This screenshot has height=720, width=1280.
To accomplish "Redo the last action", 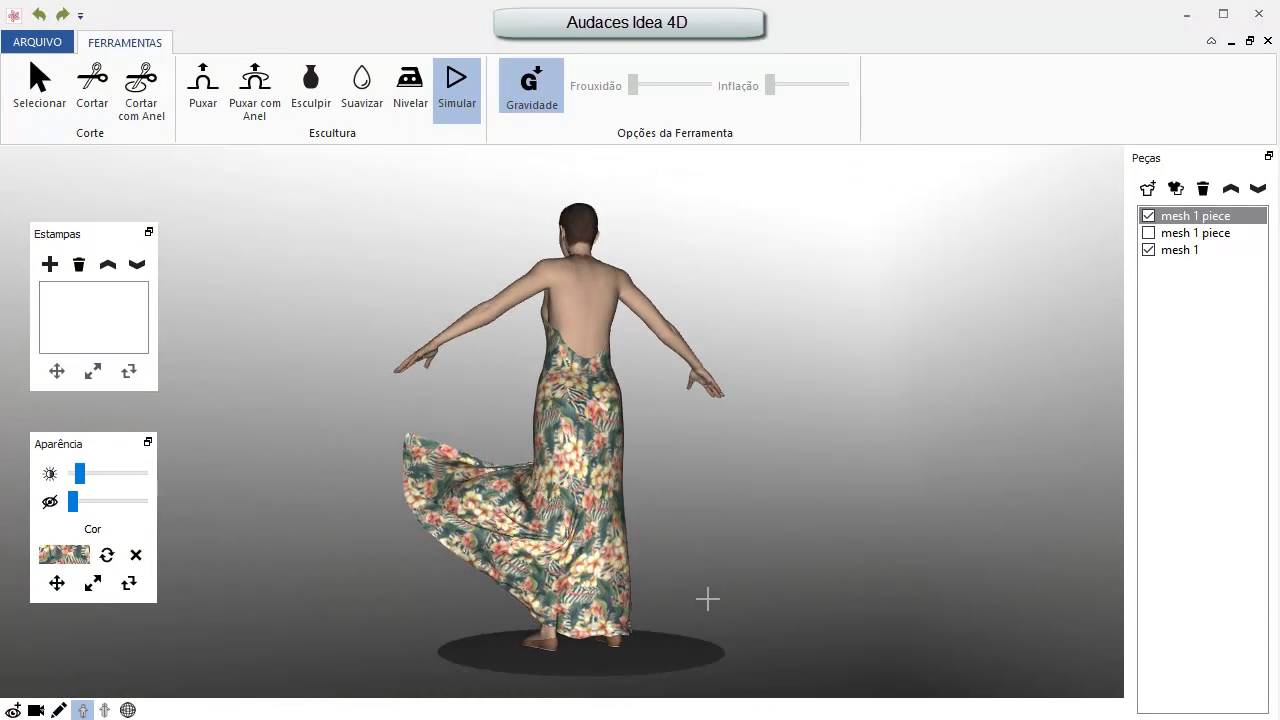I will (62, 14).
